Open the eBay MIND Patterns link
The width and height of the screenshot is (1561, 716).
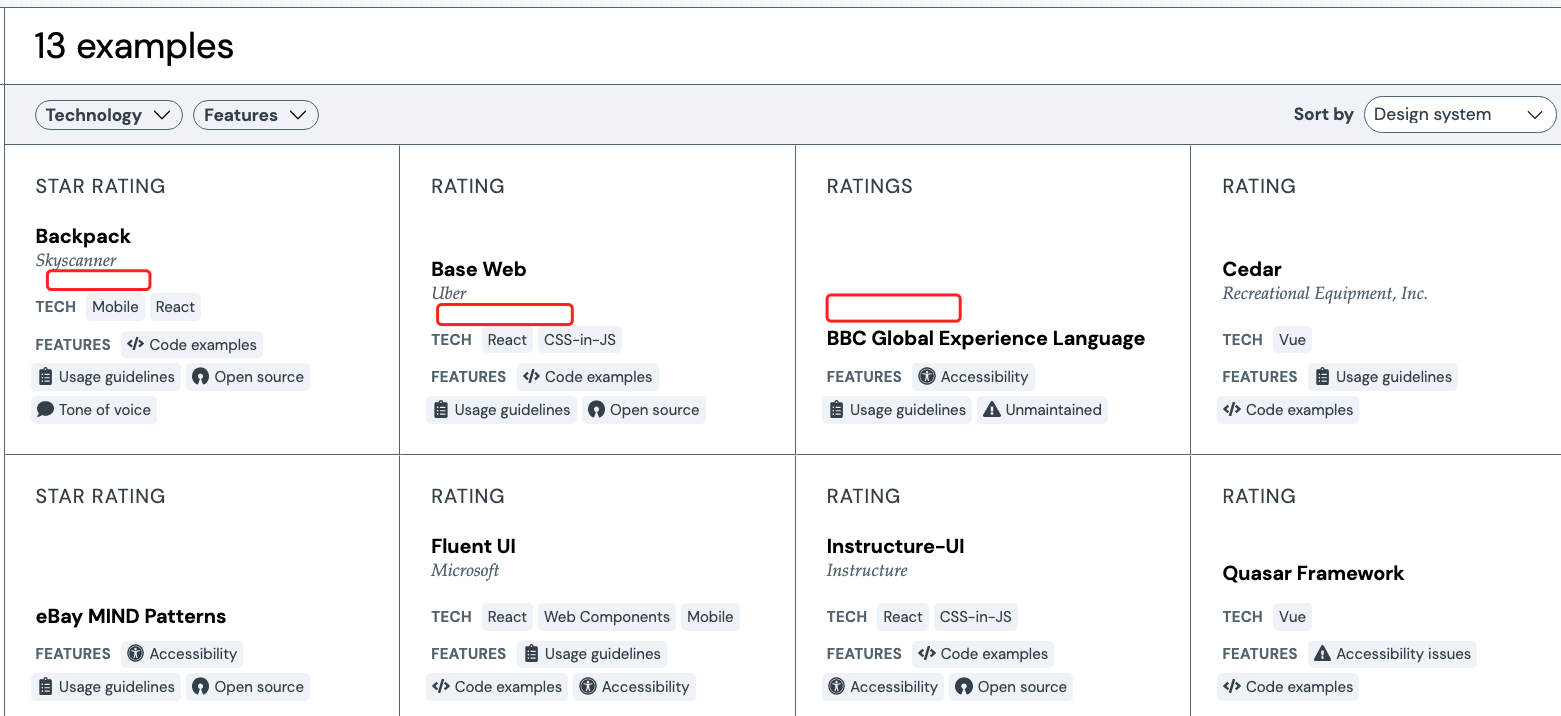131,616
